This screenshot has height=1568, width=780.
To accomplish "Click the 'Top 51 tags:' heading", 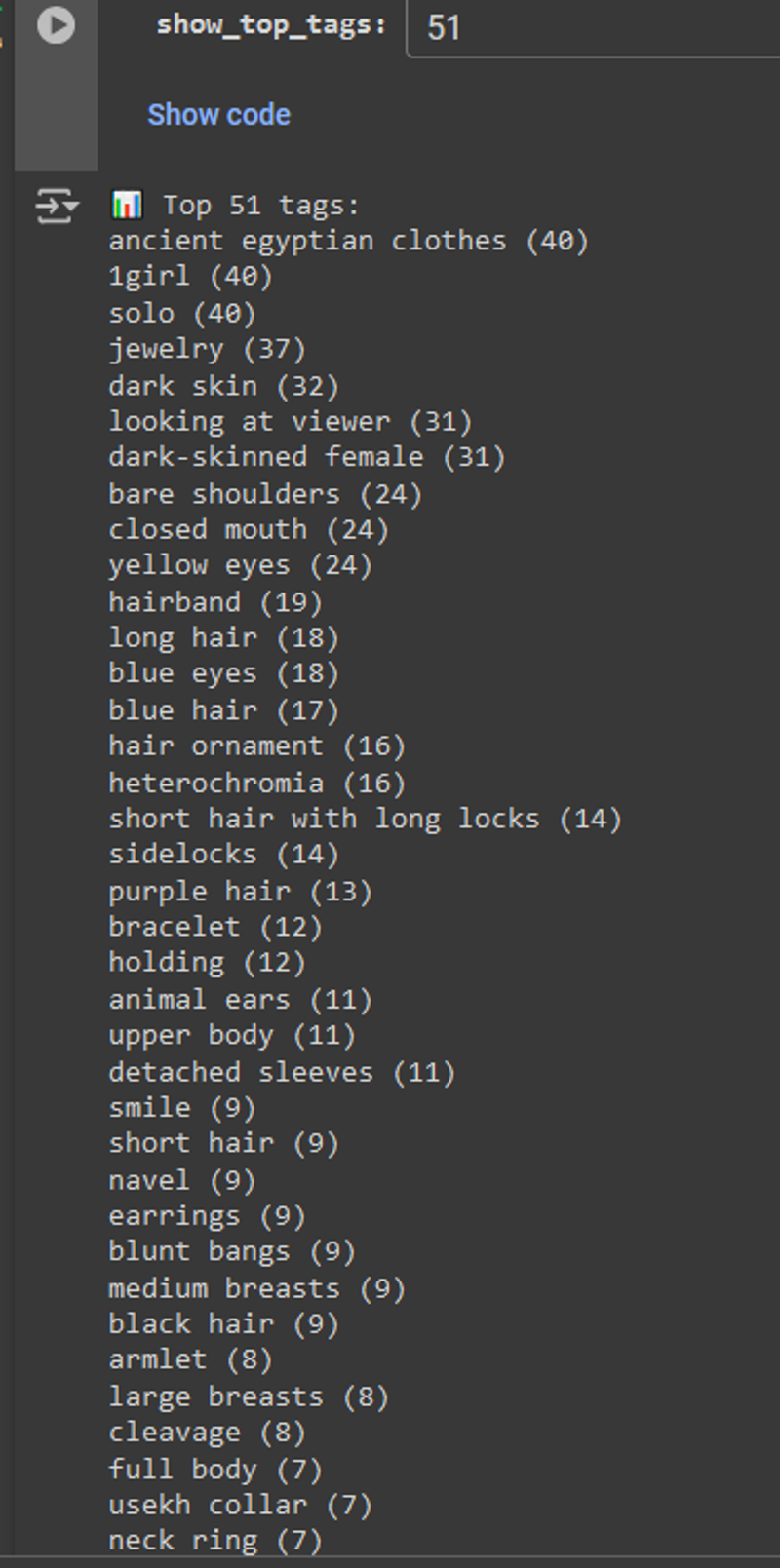I will pos(261,206).
